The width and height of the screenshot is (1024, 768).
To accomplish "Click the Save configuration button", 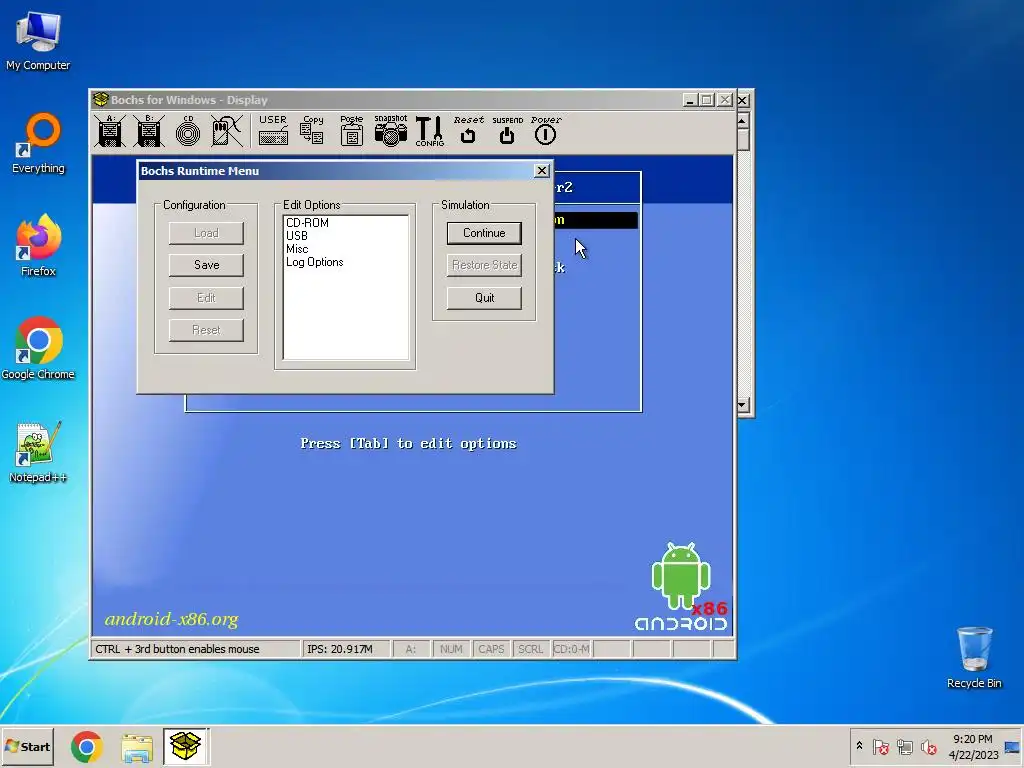I will click(x=206, y=265).
